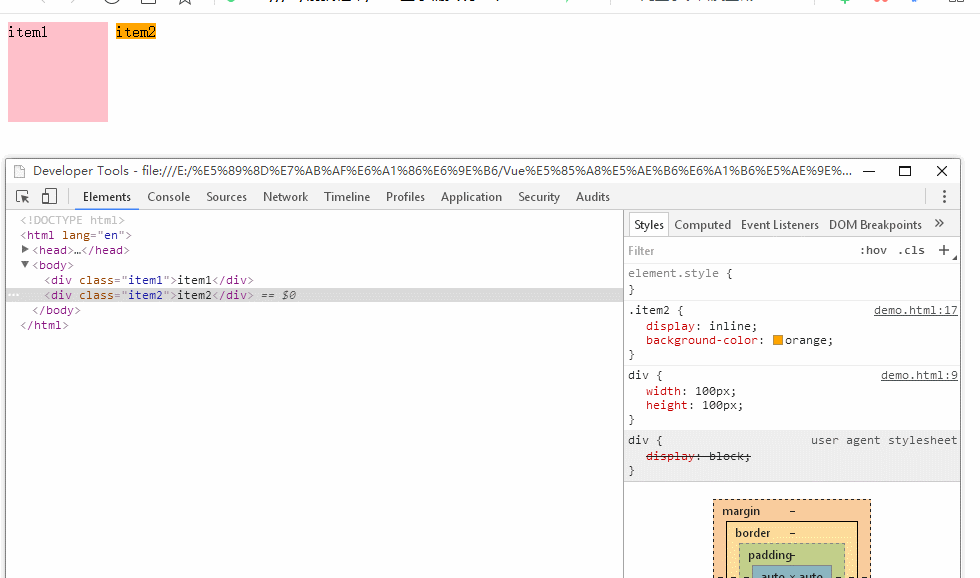Image resolution: width=980 pixels, height=578 pixels.
Task: Click the element.style rule block
Action: (792, 281)
